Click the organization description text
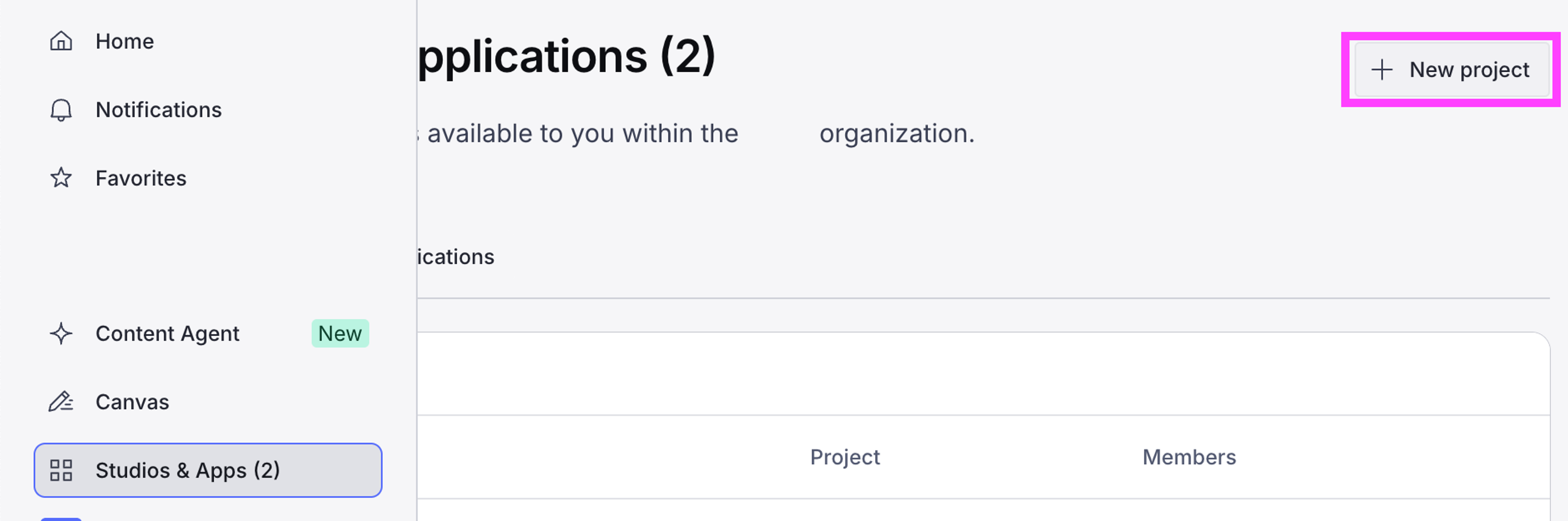The width and height of the screenshot is (1568, 521). pos(696,133)
